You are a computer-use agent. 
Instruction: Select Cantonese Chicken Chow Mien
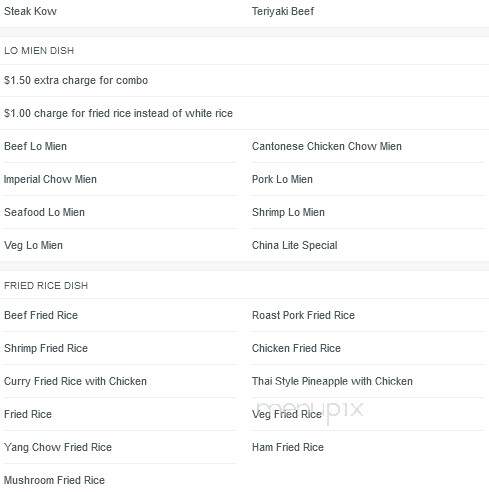coord(327,146)
